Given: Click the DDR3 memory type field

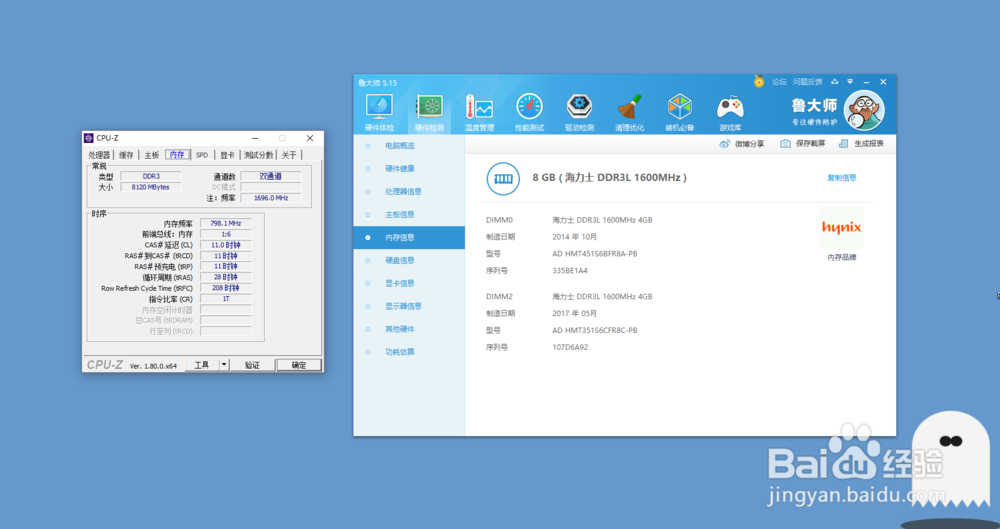Looking at the screenshot, I should pos(151,177).
